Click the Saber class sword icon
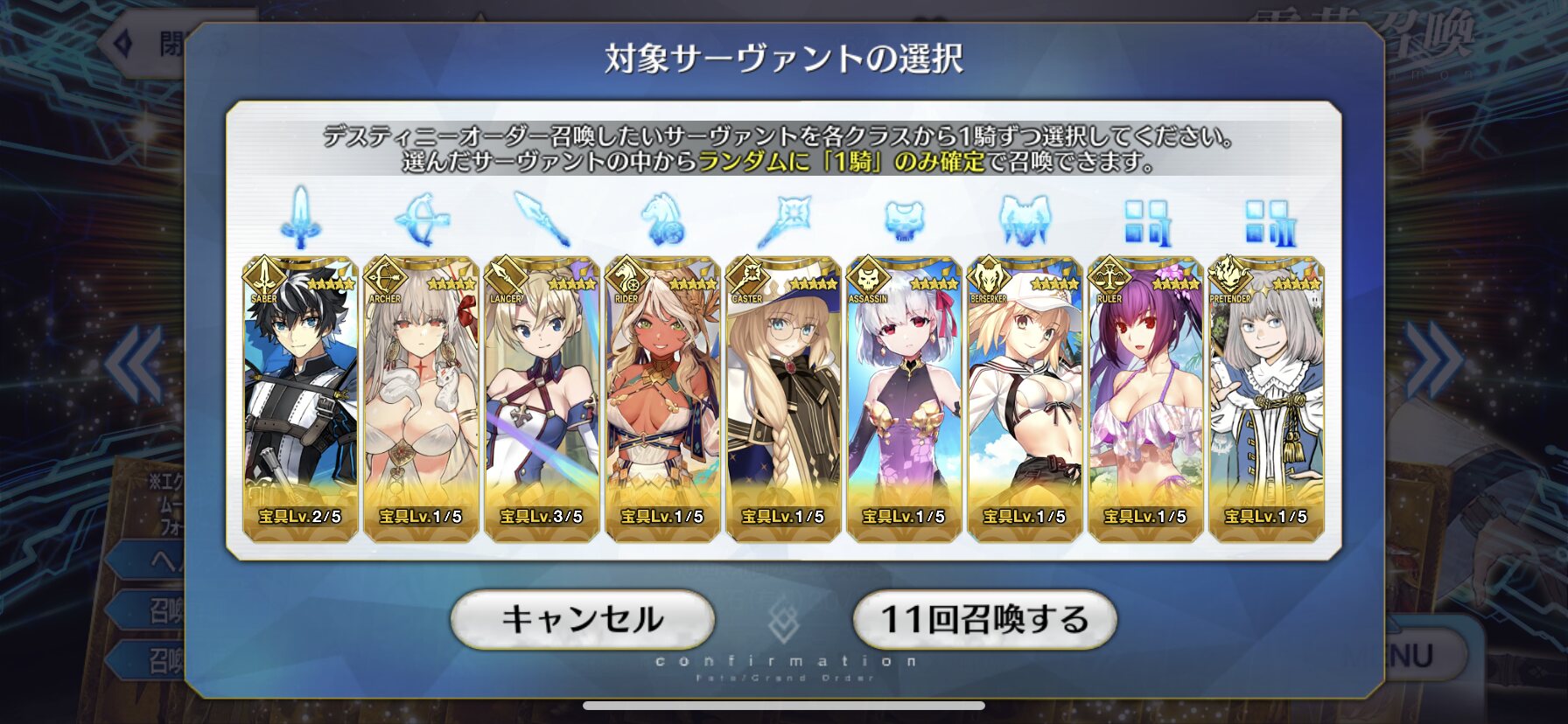This screenshot has width=1568, height=724. (x=300, y=218)
